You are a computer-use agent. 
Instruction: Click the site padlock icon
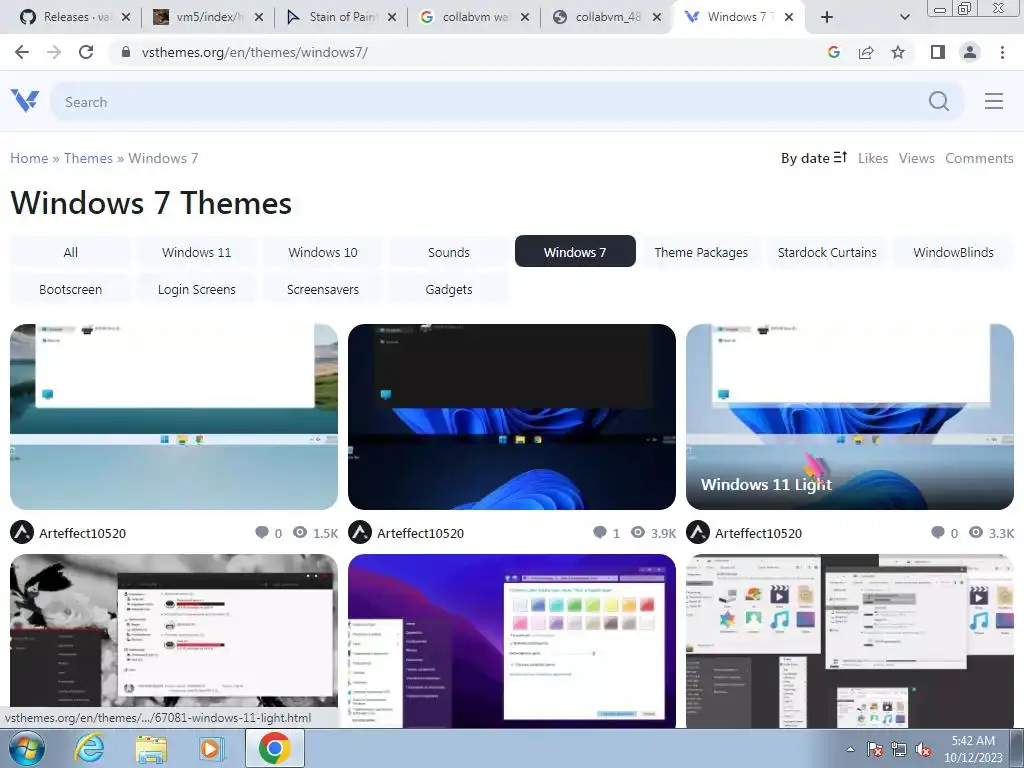126,52
